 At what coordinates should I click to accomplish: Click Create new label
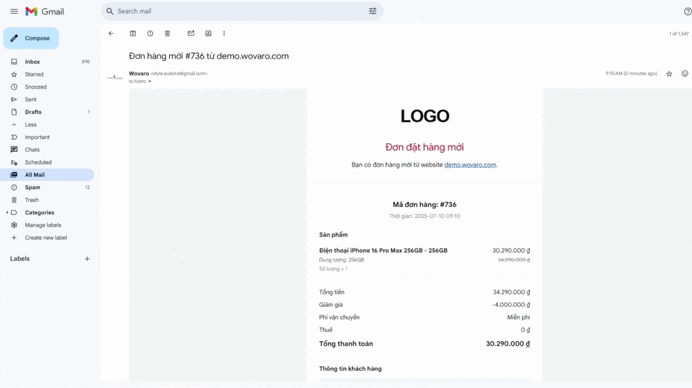pos(46,237)
